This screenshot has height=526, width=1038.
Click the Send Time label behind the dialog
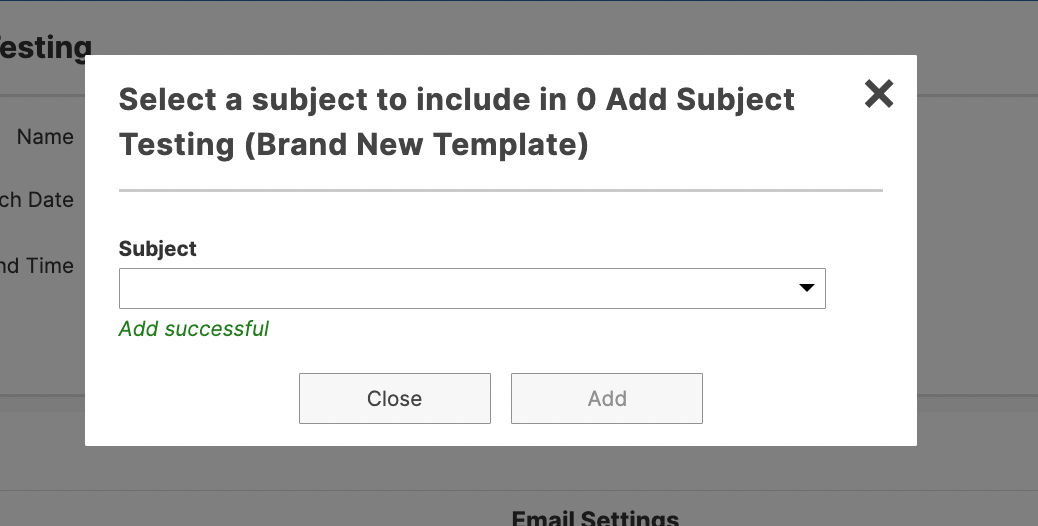[36, 266]
